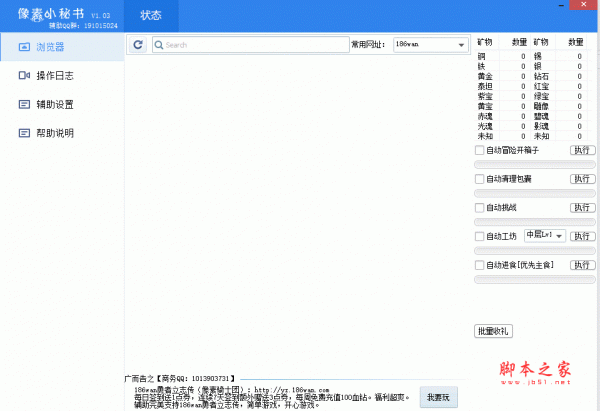Enable 自动冒险开箱子 checkbox
Image resolution: width=600 pixels, height=411 pixels.
coord(480,150)
